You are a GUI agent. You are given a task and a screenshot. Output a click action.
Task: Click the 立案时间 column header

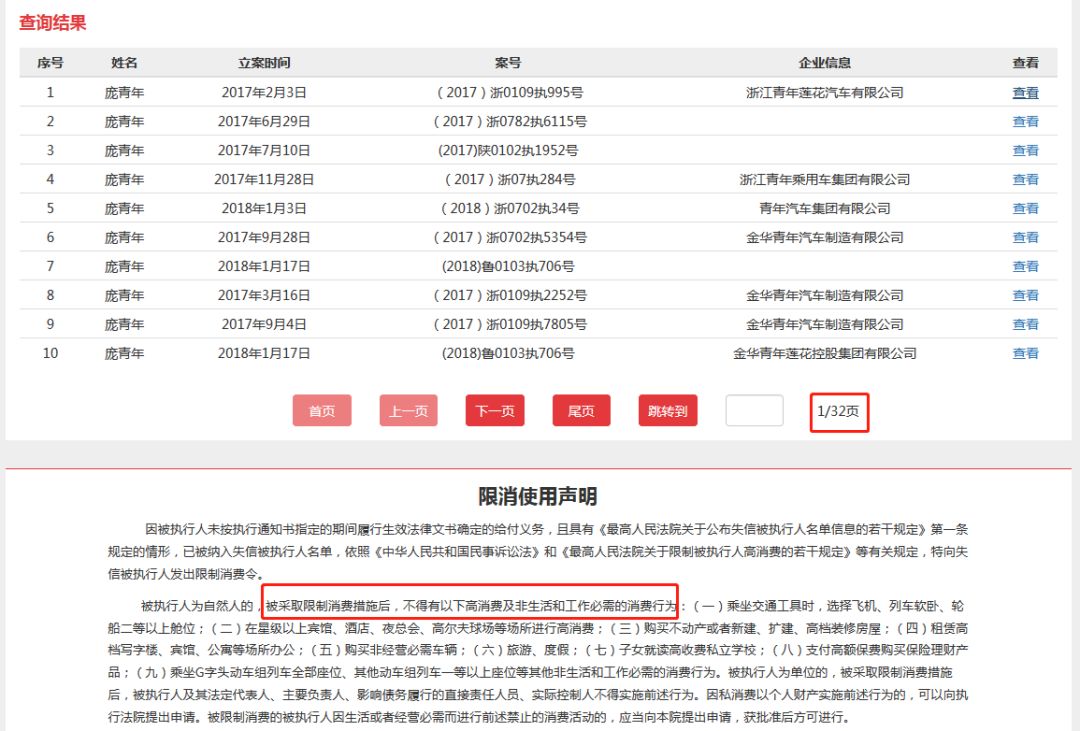[x=264, y=63]
